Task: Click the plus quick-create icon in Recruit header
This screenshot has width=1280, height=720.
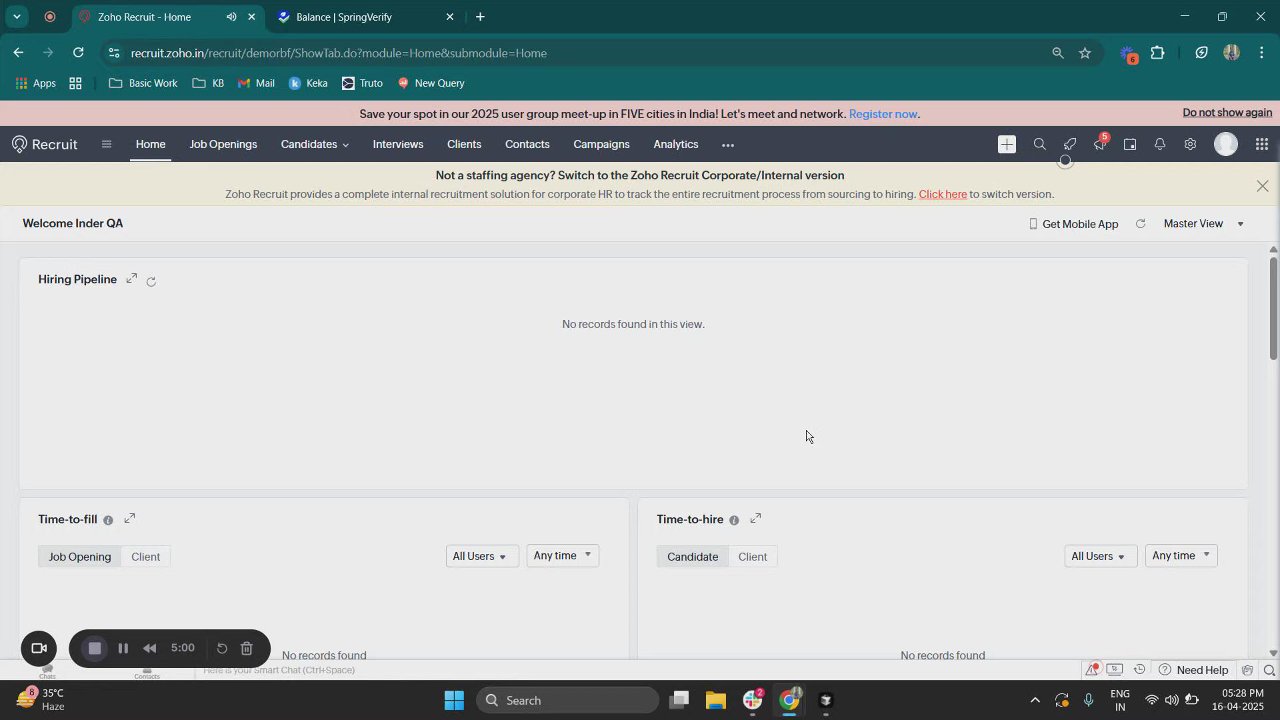Action: (1007, 145)
